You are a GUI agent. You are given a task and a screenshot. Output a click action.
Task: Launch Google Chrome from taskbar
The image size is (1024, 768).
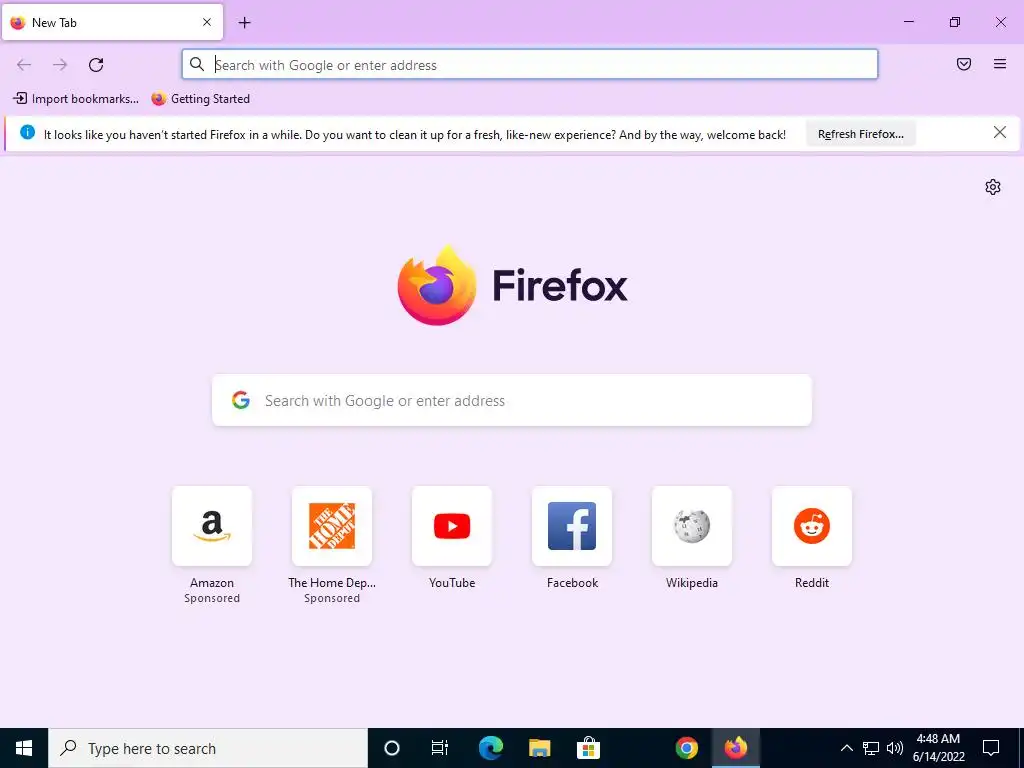click(x=686, y=748)
